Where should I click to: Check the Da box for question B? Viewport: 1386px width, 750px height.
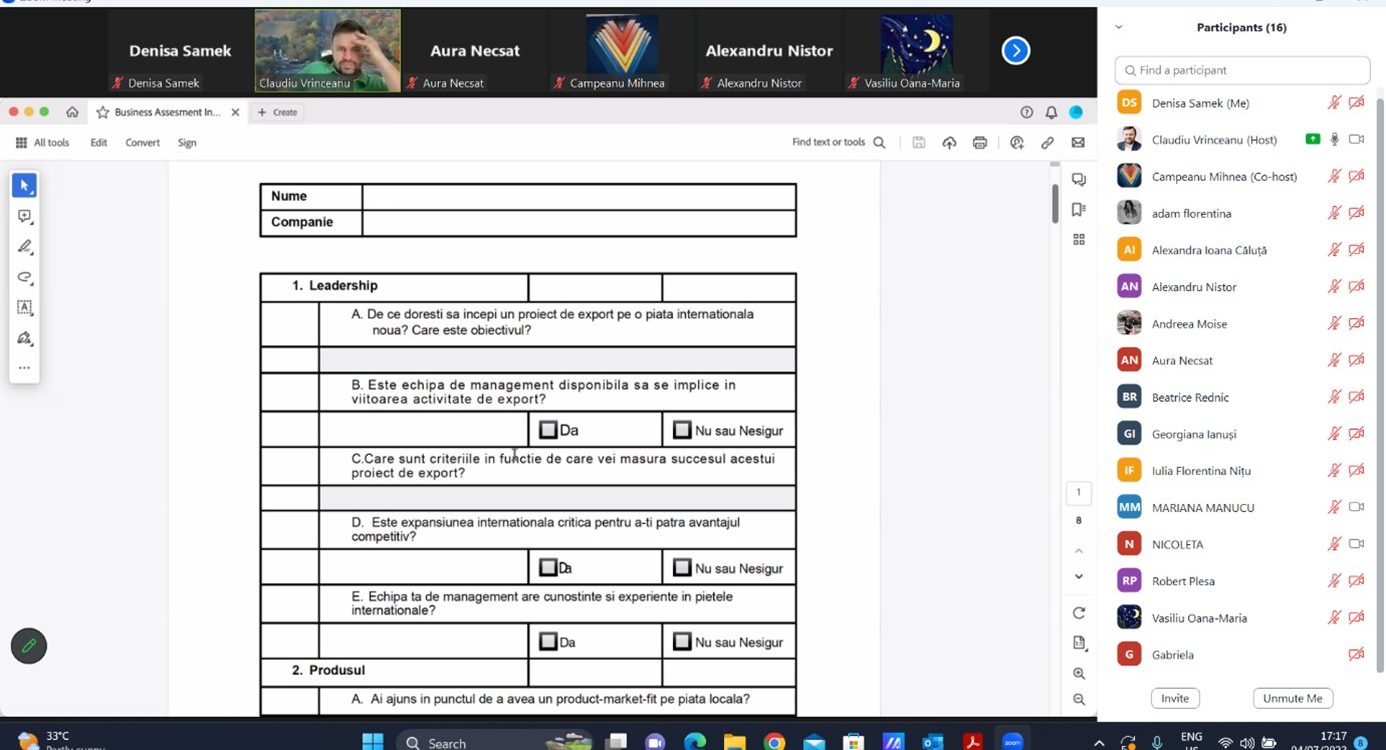tap(548, 430)
